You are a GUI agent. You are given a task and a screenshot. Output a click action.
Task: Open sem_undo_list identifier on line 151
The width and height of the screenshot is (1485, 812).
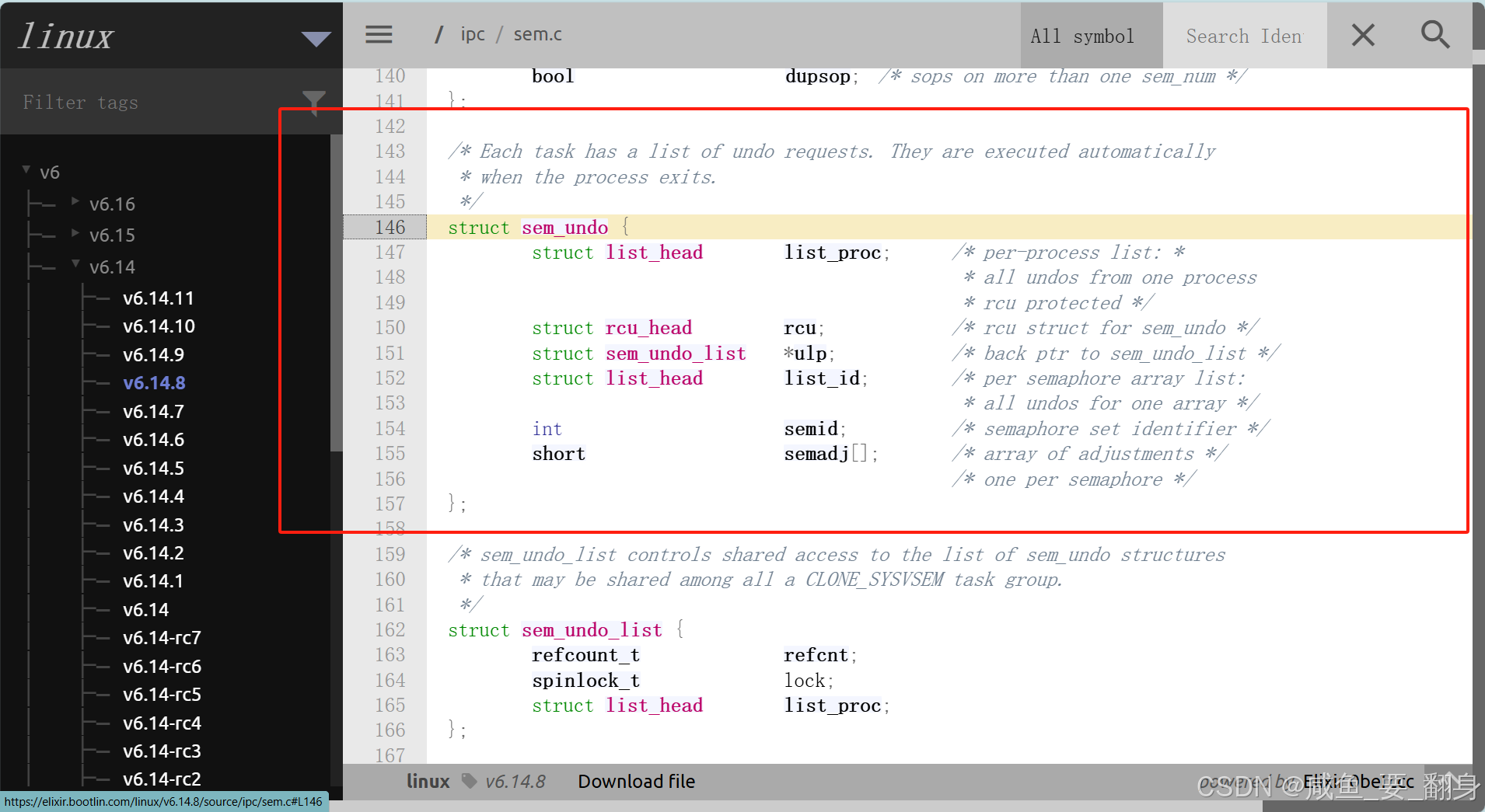tap(676, 354)
